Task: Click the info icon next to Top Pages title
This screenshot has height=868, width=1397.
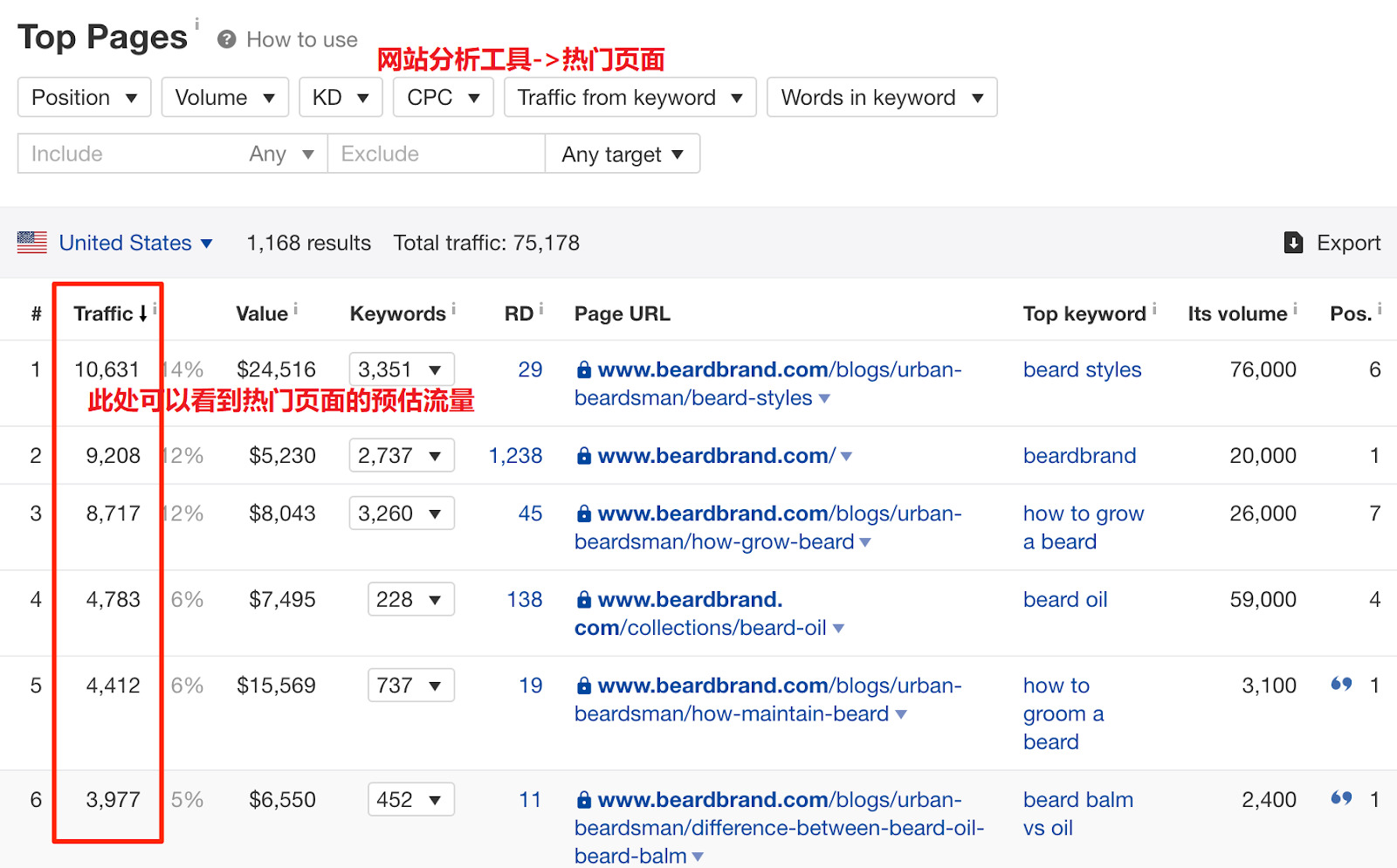Action: 197,24
